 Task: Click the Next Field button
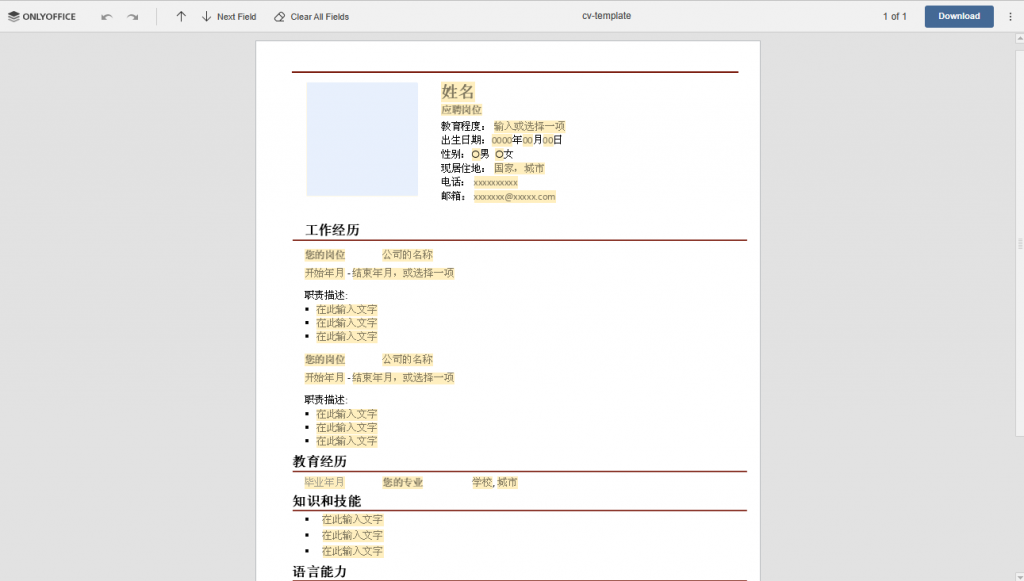click(234, 16)
